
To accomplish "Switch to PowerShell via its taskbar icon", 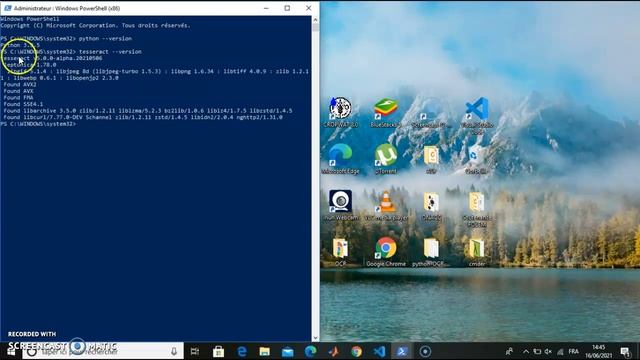I will (402, 351).
